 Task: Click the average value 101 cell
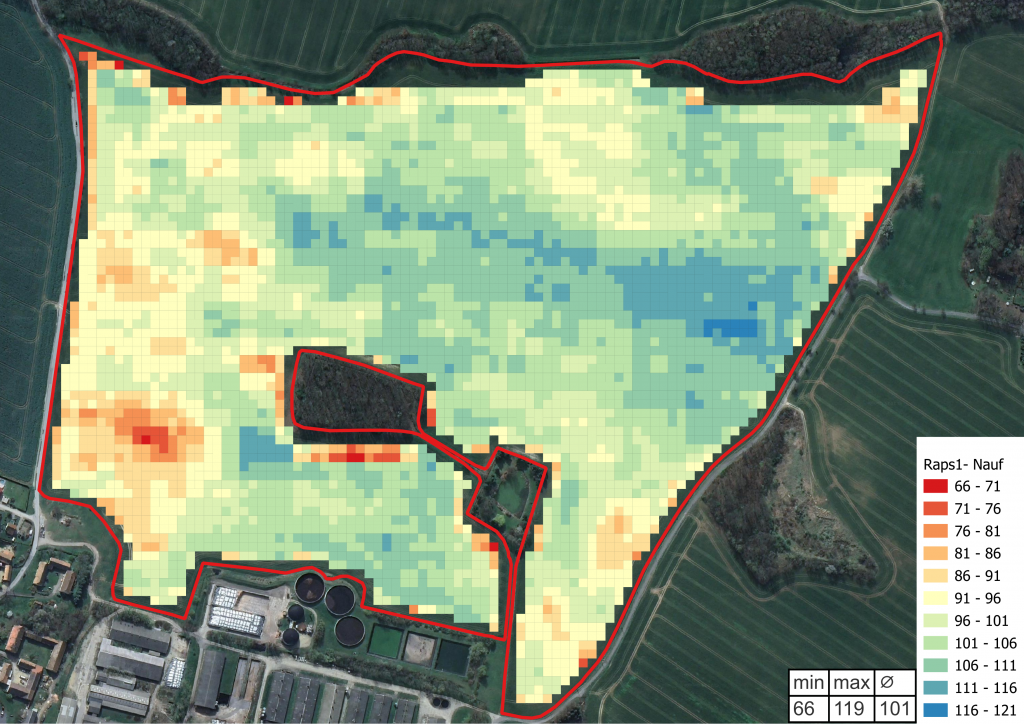[894, 708]
